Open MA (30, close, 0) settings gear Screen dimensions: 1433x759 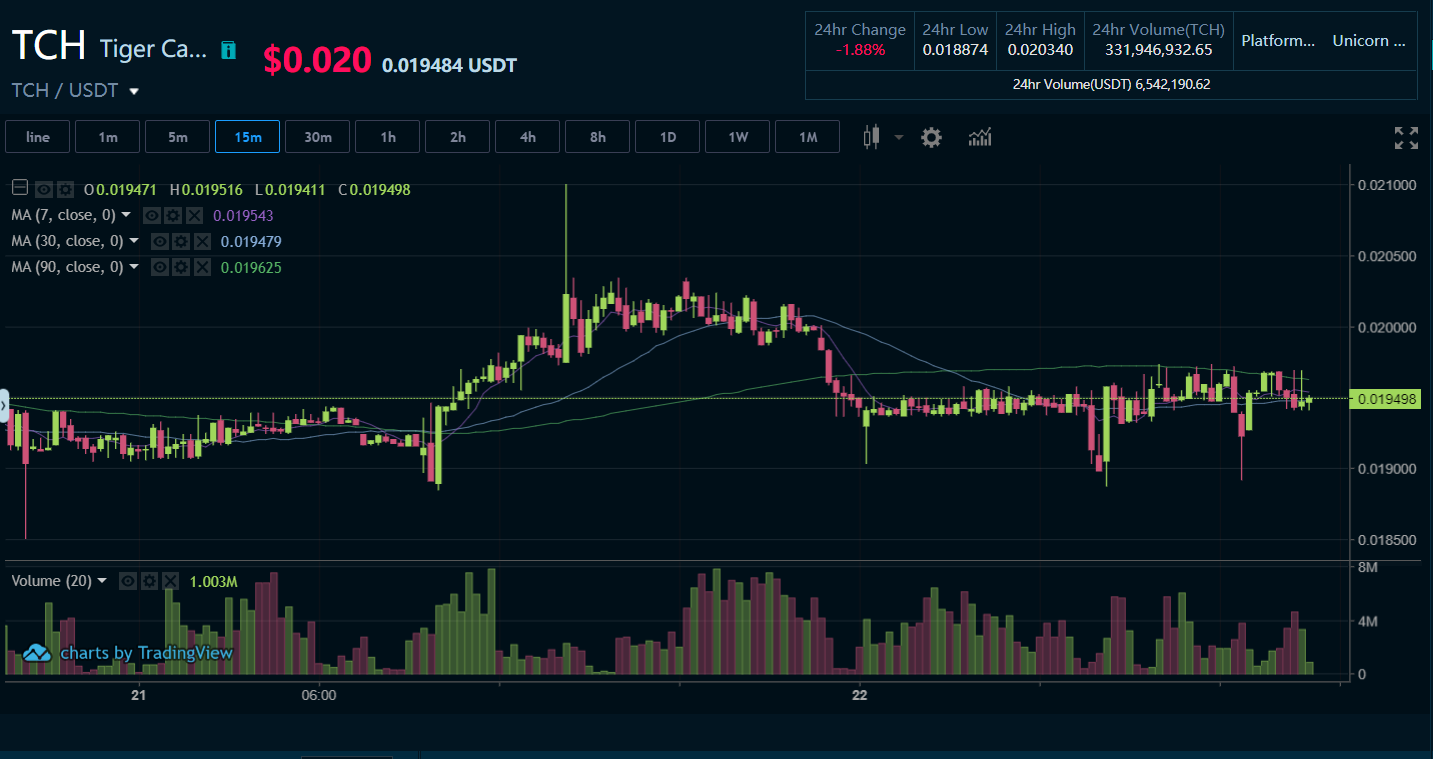pyautogui.click(x=180, y=241)
